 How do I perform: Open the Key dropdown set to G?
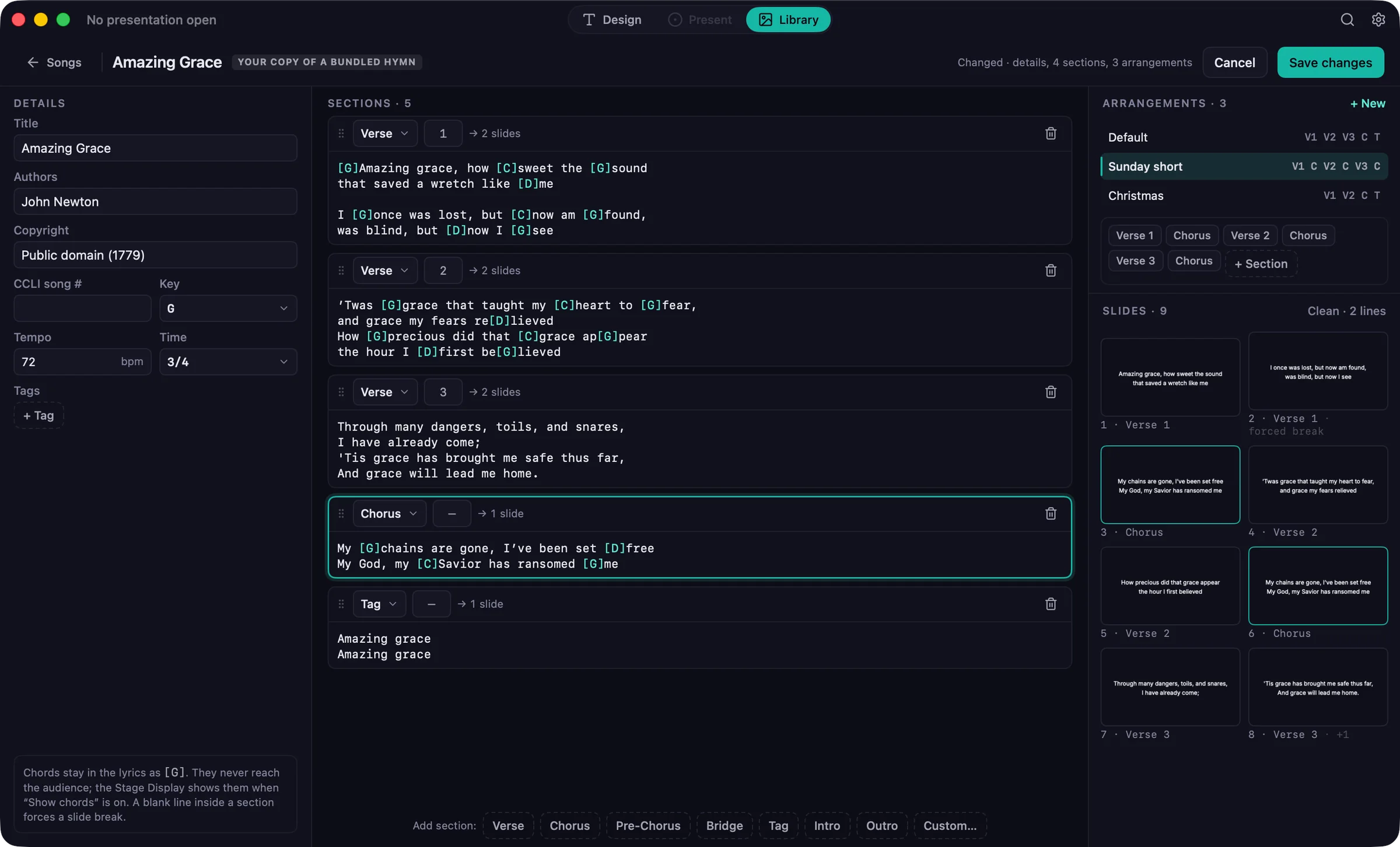point(228,308)
